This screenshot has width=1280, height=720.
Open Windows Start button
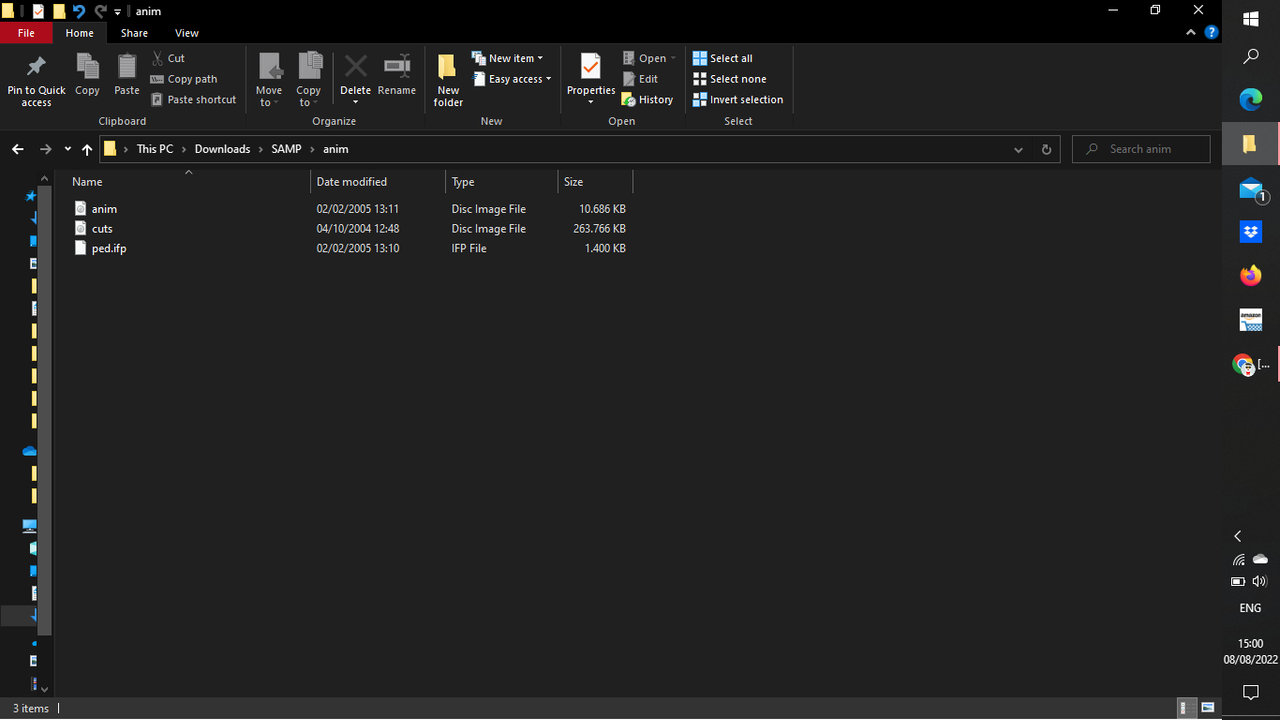[1251, 18]
